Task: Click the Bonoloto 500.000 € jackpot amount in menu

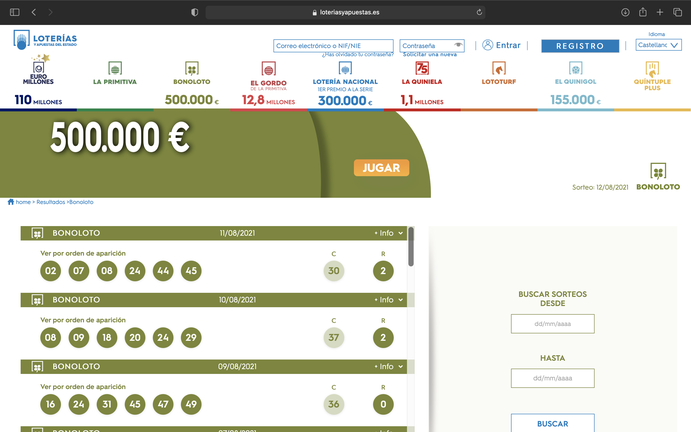Action: (x=192, y=100)
